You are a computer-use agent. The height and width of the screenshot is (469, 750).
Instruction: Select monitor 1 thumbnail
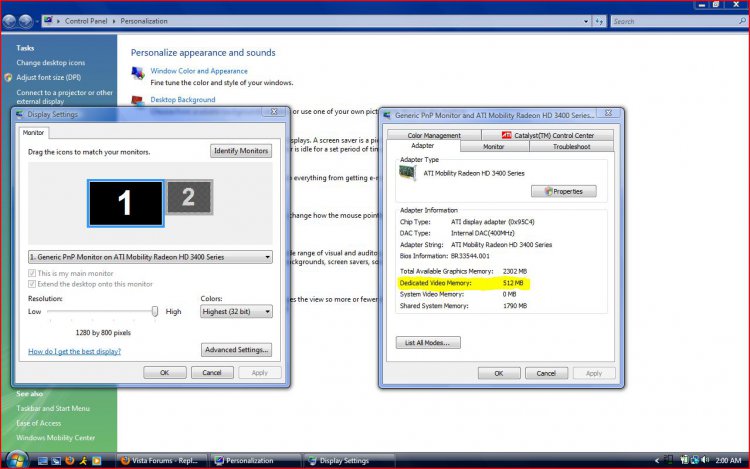[x=126, y=203]
